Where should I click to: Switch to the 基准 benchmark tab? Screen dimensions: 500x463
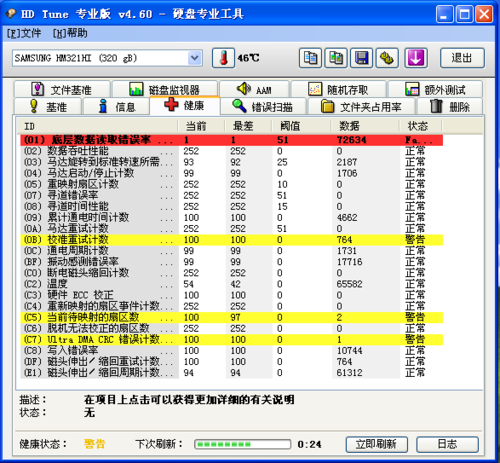[48, 107]
